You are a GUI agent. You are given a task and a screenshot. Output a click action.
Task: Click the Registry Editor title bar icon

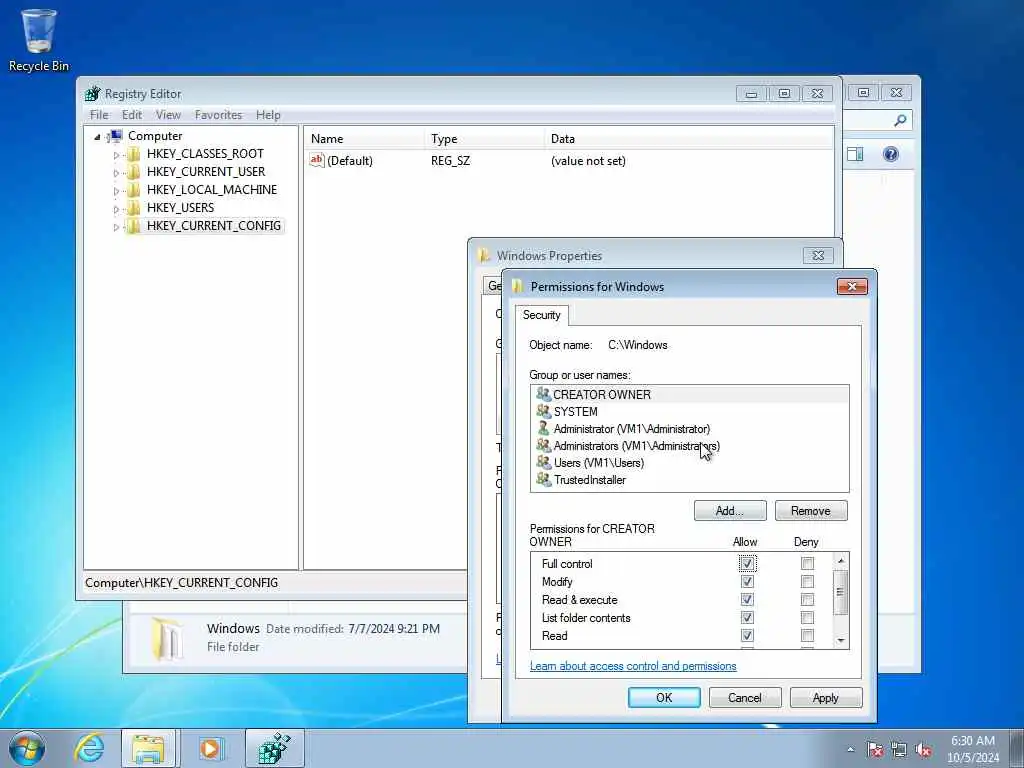coord(93,93)
